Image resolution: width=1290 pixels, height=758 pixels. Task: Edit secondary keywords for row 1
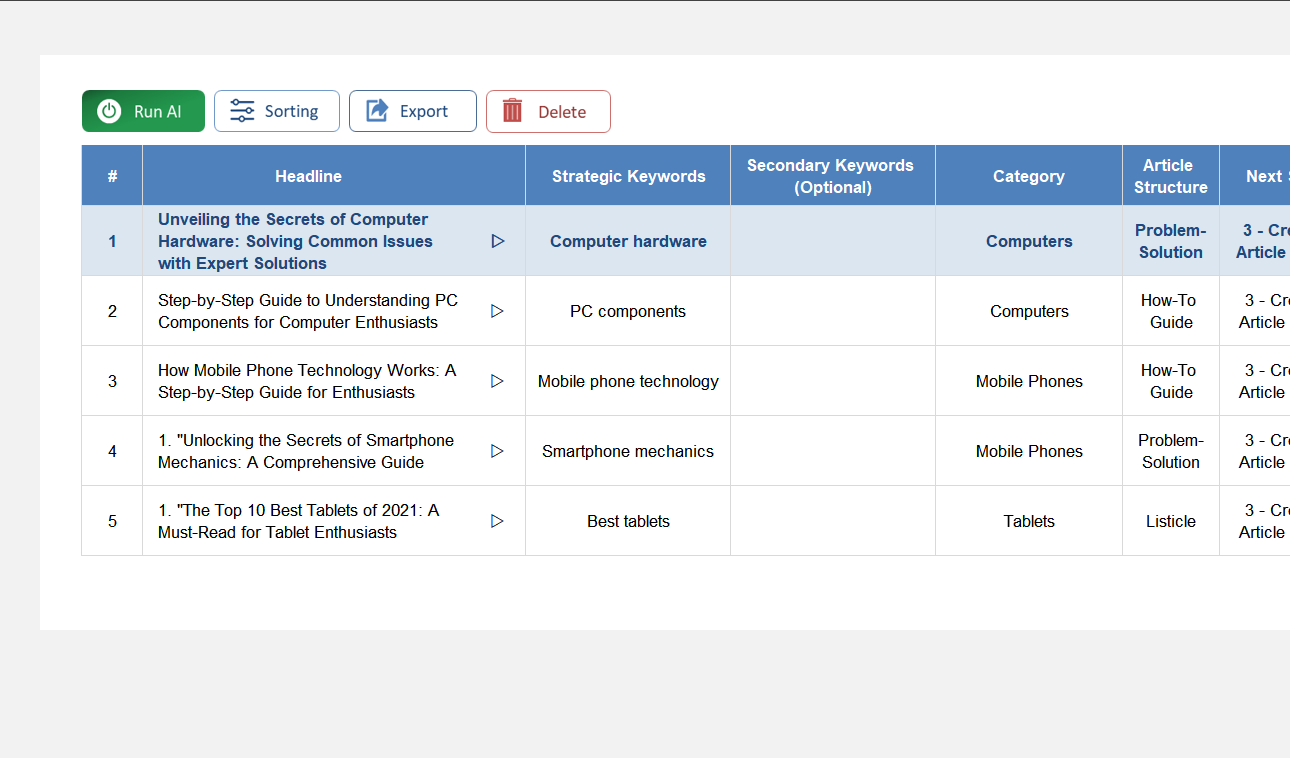point(832,241)
